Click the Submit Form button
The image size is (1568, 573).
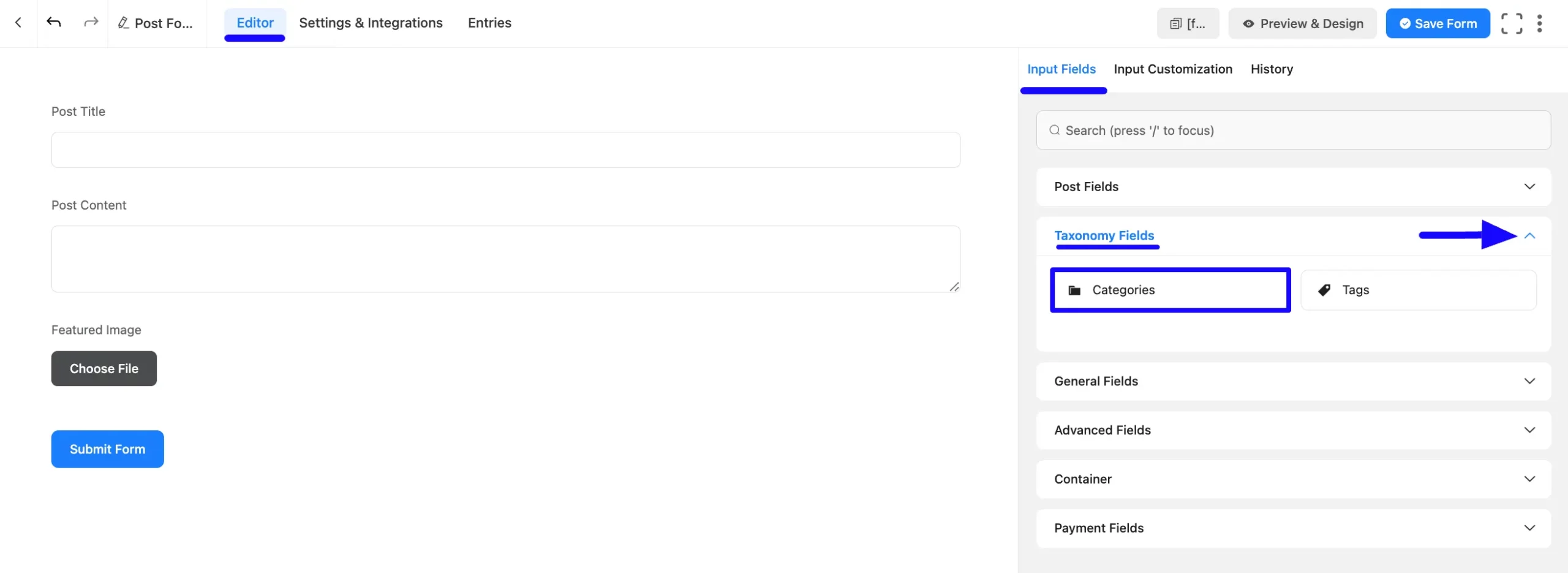pos(107,449)
